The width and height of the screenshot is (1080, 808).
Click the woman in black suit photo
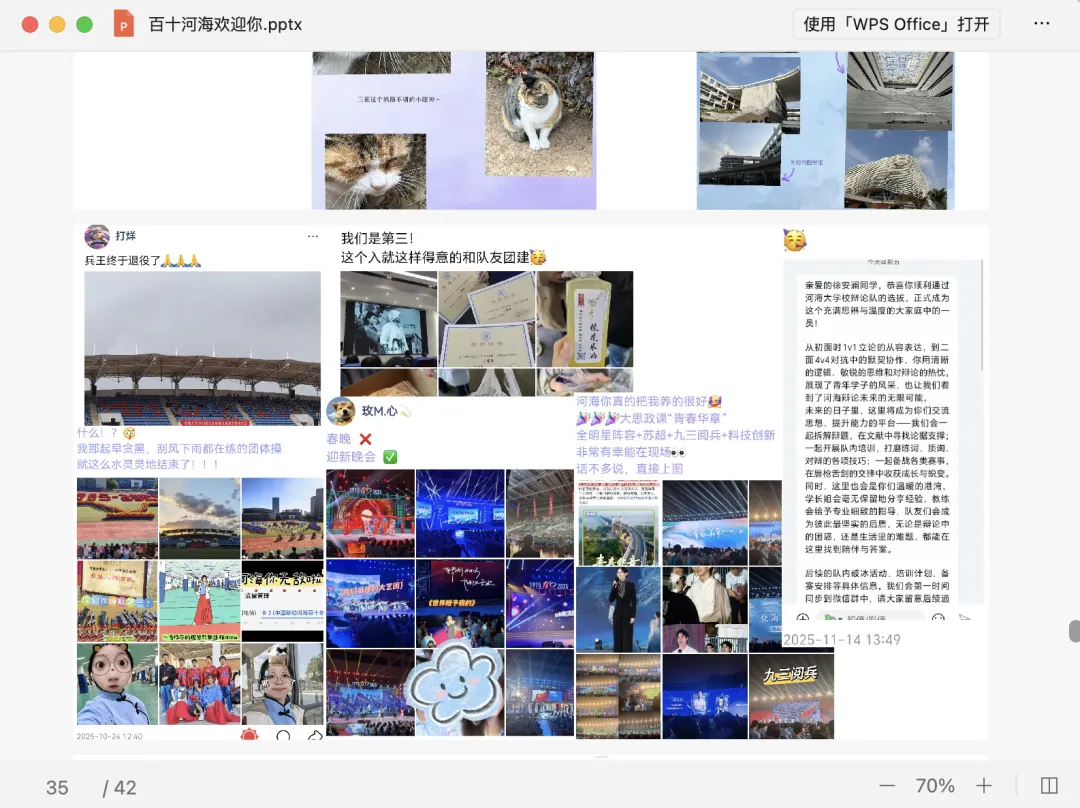point(618,610)
